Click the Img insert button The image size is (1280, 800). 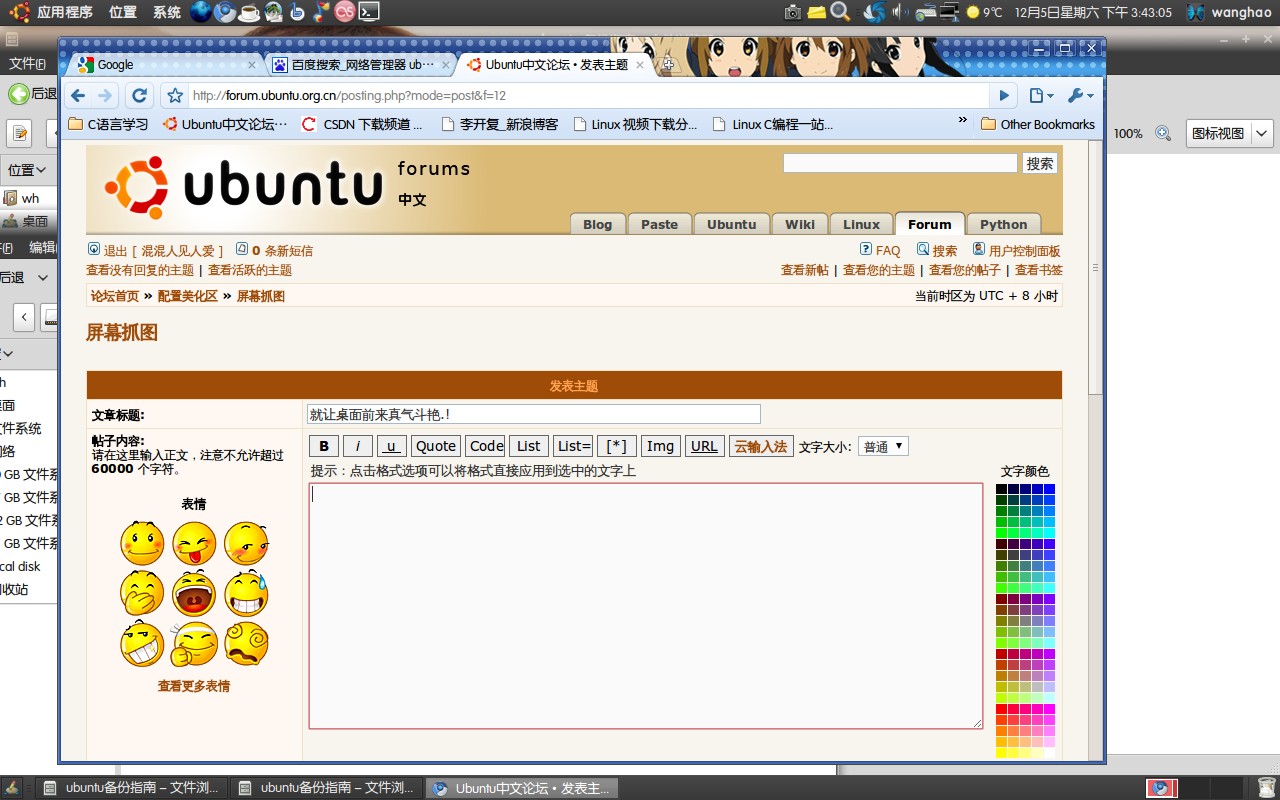click(660, 446)
